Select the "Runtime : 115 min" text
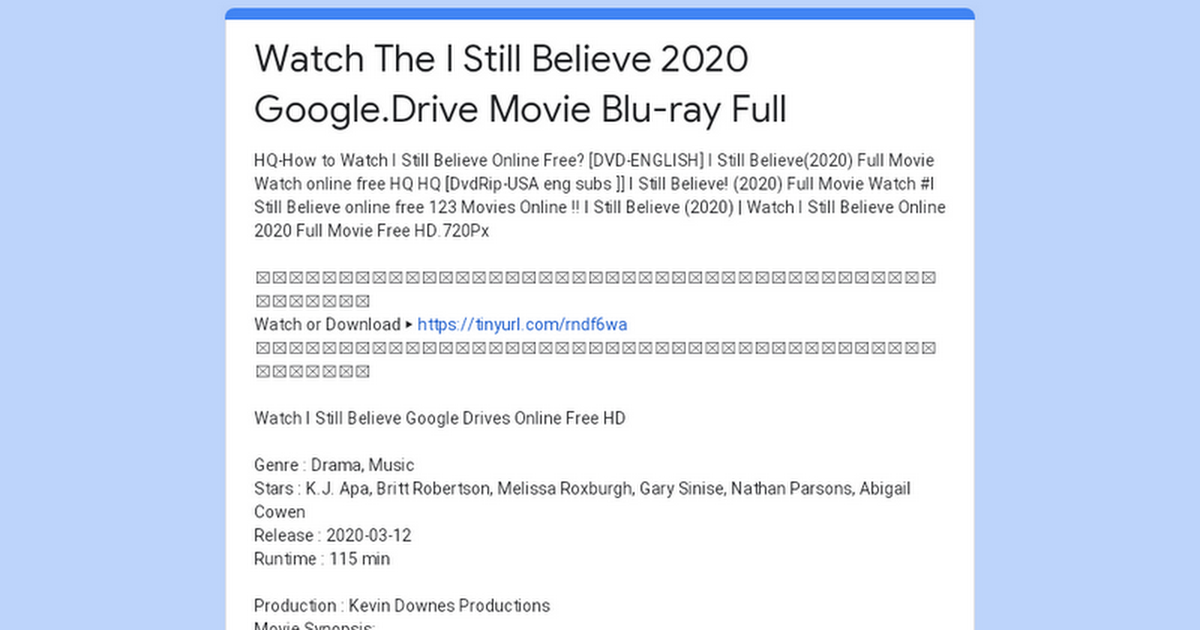 click(322, 558)
